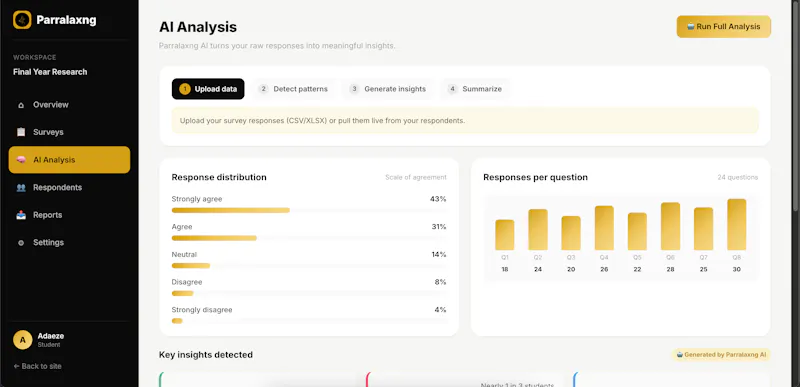Screen dimensions: 800x387
Task: Click the Strongly disagree progress bar
Action: 309,321
